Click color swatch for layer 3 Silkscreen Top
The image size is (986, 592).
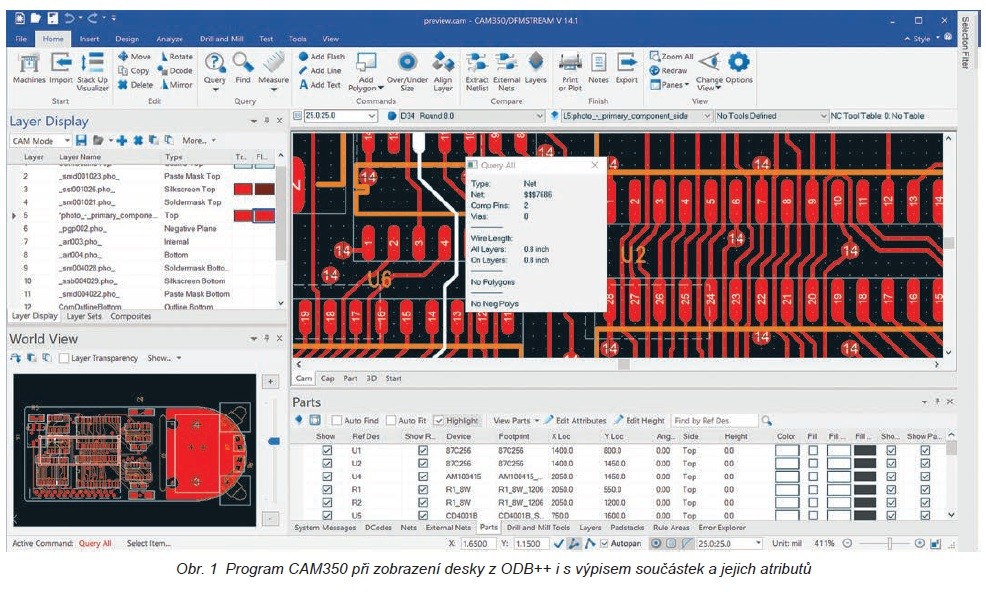pyautogui.click(x=243, y=189)
